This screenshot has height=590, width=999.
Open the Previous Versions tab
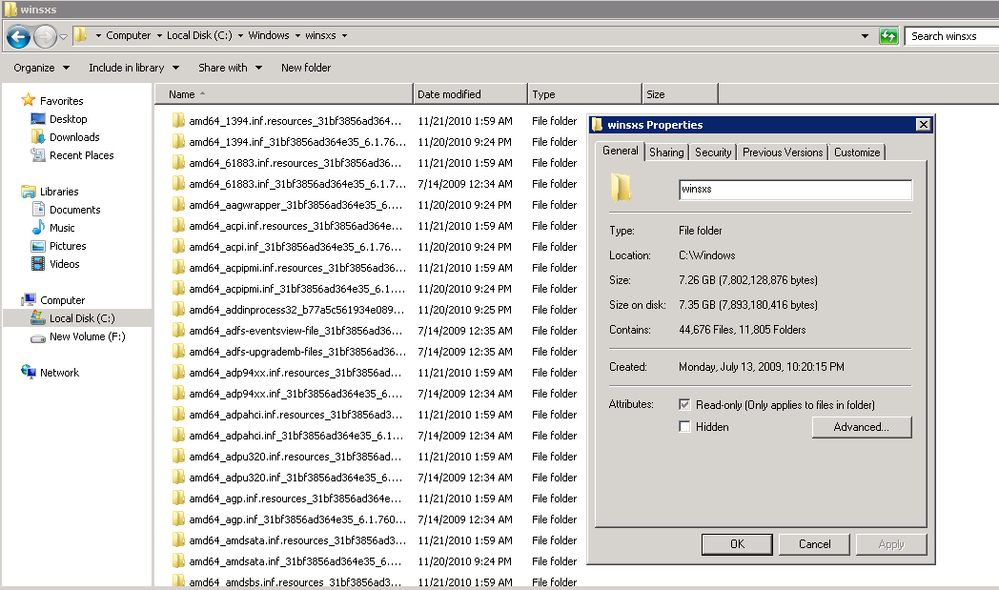[x=782, y=152]
